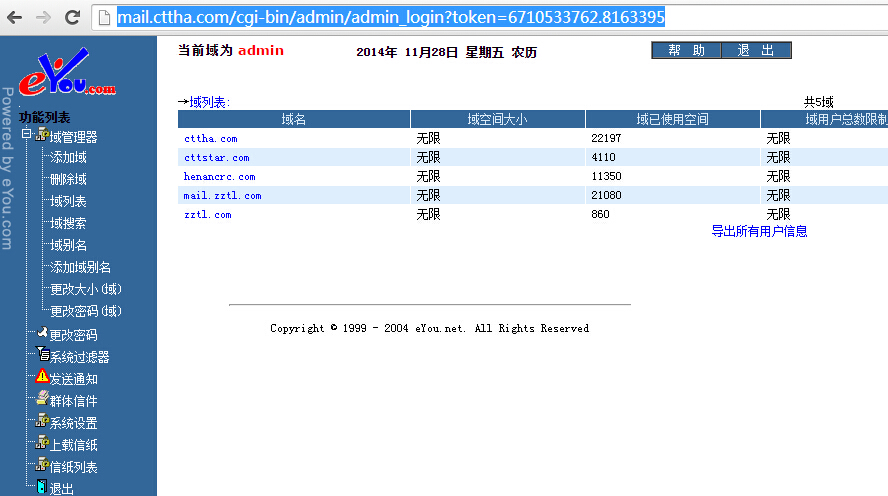Click the icon beside 系统设置

pyautogui.click(x=42, y=421)
